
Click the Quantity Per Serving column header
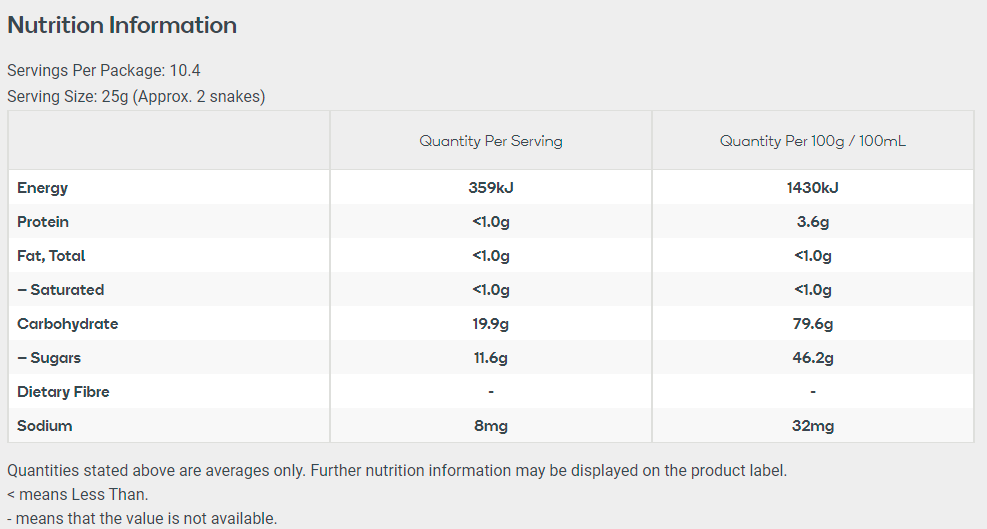pyautogui.click(x=491, y=141)
